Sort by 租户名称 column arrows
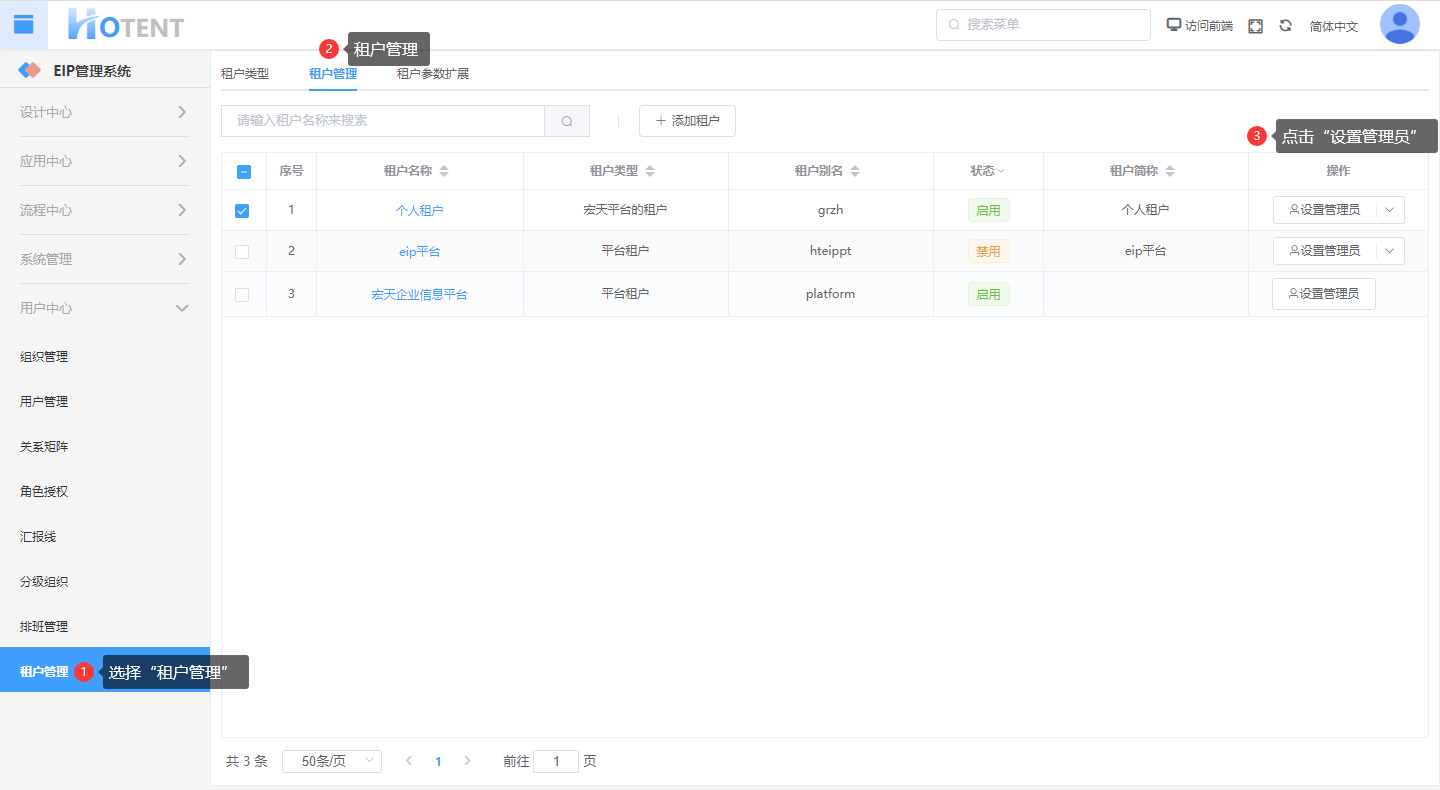 tap(444, 171)
